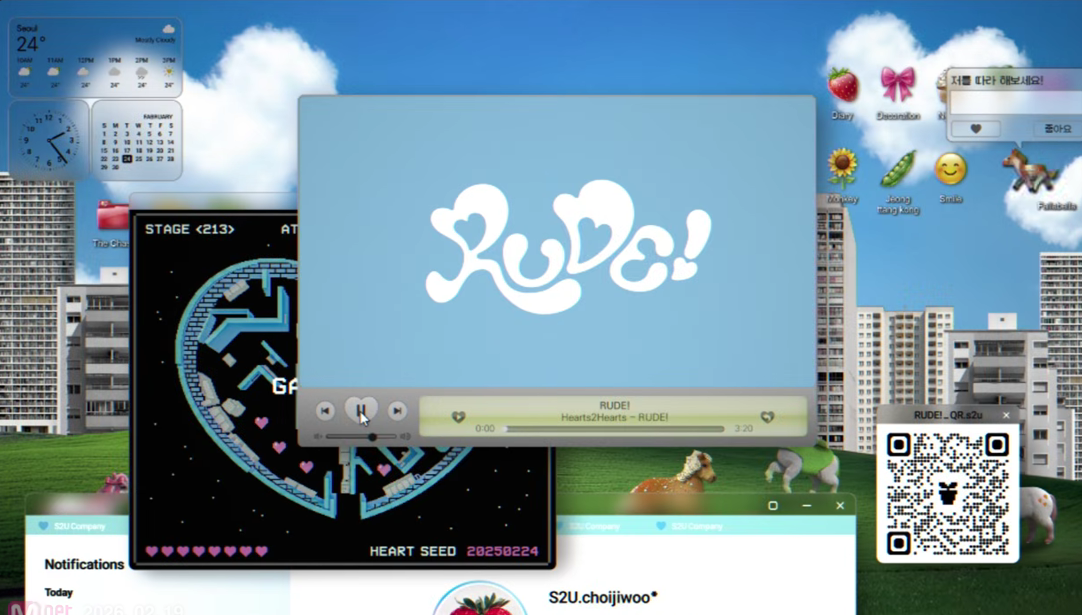Screen dimensions: 1082x615
Task: Minimize the S2U Company window
Action: 807,506
